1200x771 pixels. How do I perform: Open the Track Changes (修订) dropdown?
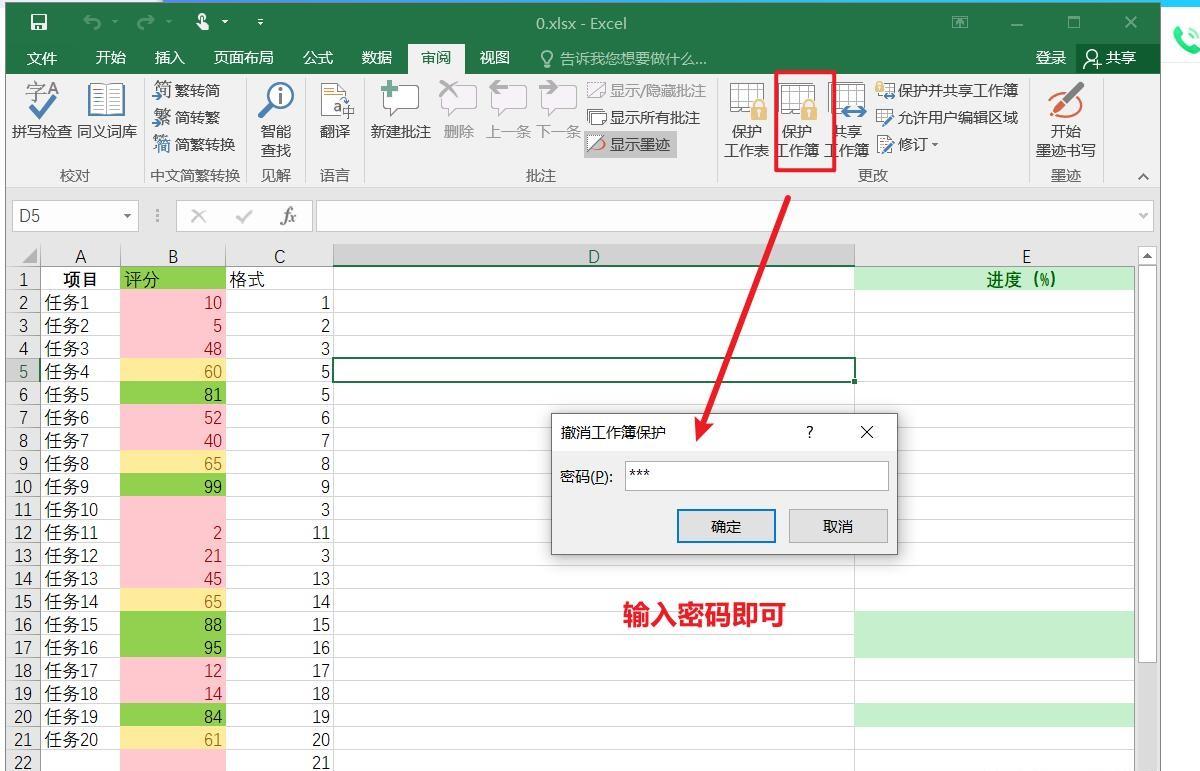click(x=908, y=145)
